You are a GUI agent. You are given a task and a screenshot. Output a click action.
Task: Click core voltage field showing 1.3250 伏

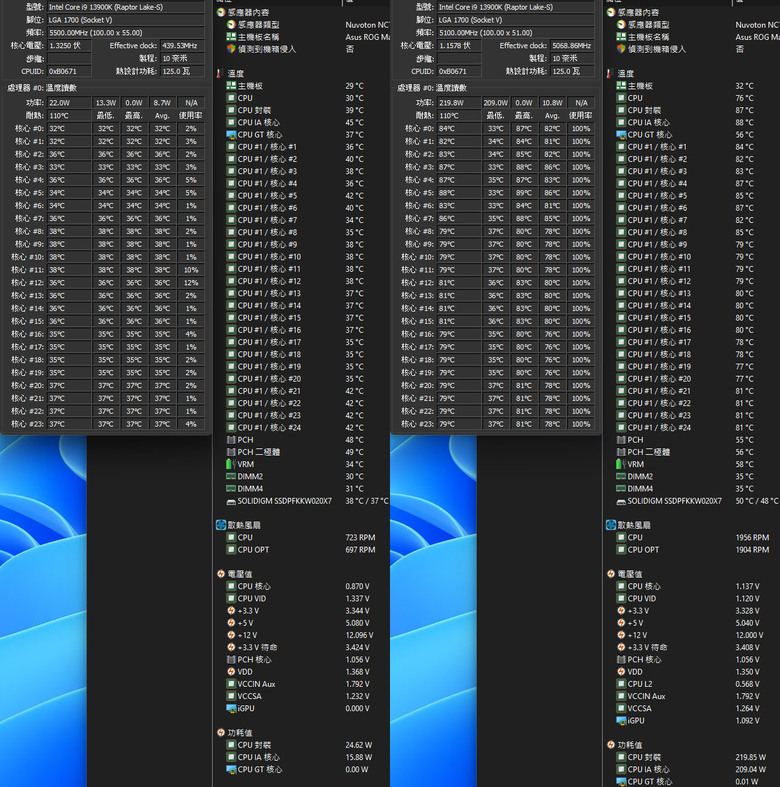point(69,46)
